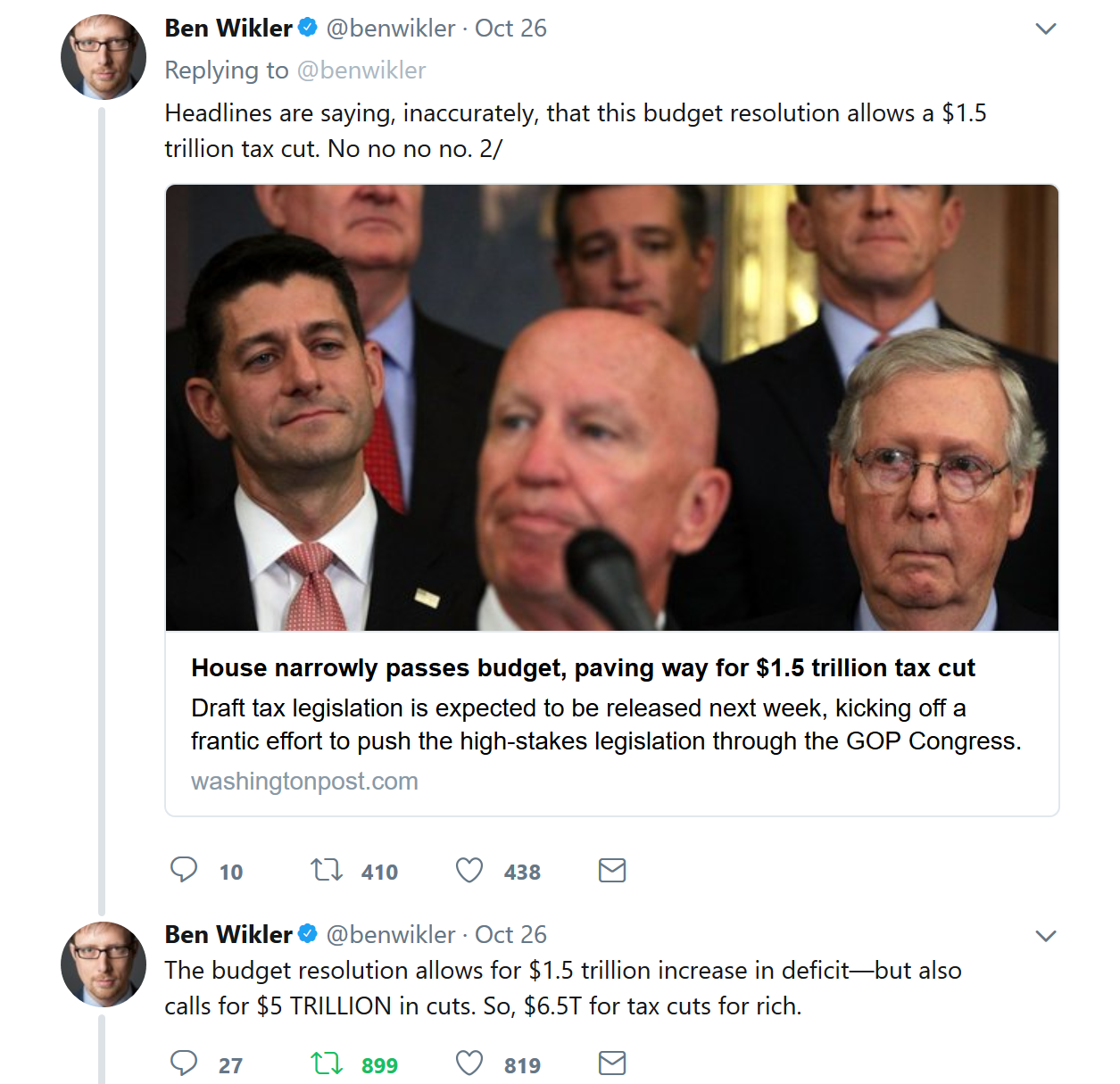Open the washingtonpost.com article card headline
1120x1084 pixels.
pos(583,668)
